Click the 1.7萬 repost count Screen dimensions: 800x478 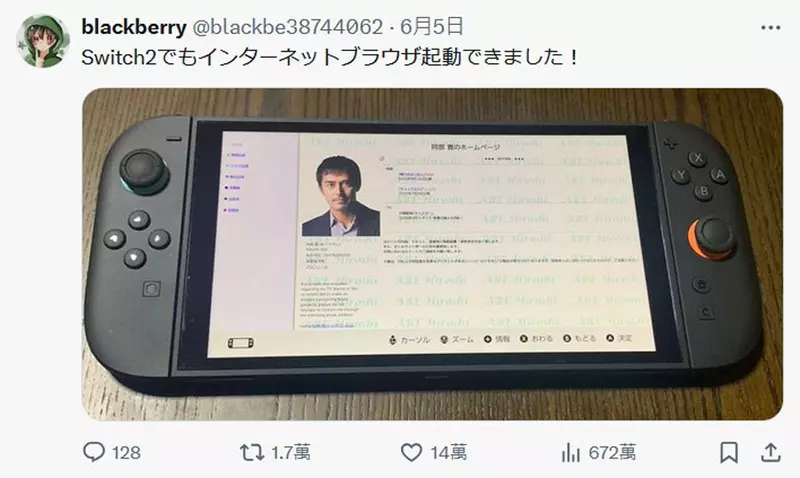[290, 452]
